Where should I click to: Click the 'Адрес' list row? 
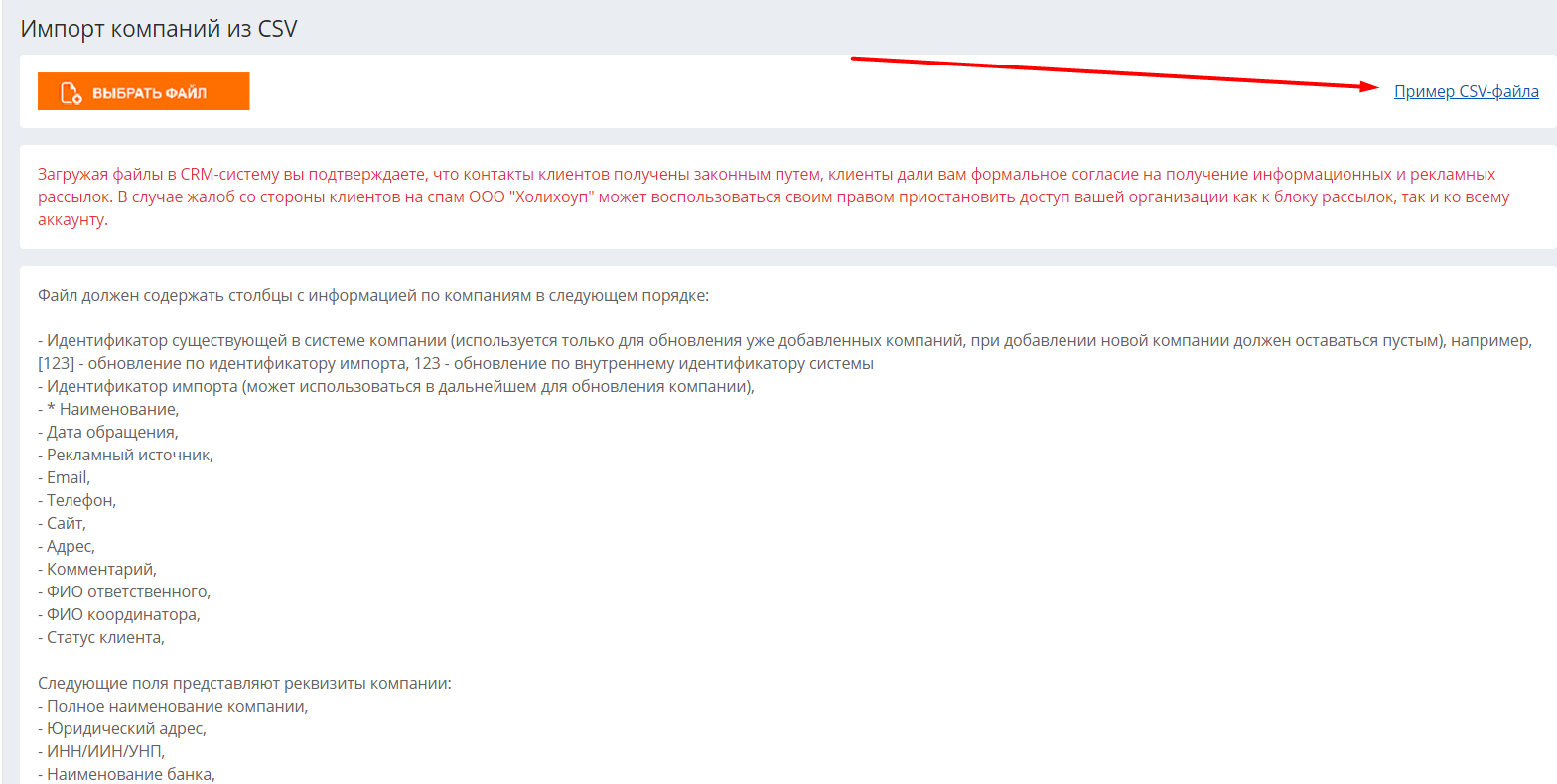click(x=67, y=546)
